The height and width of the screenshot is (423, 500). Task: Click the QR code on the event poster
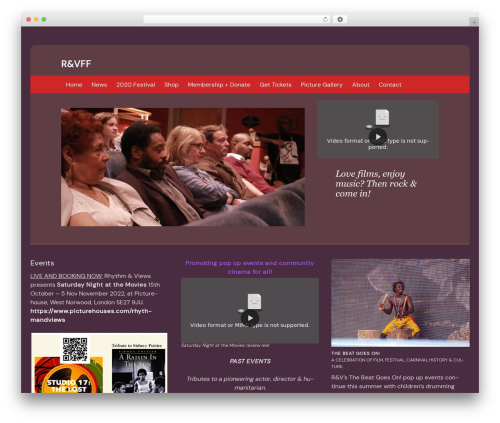pyautogui.click(x=75, y=349)
